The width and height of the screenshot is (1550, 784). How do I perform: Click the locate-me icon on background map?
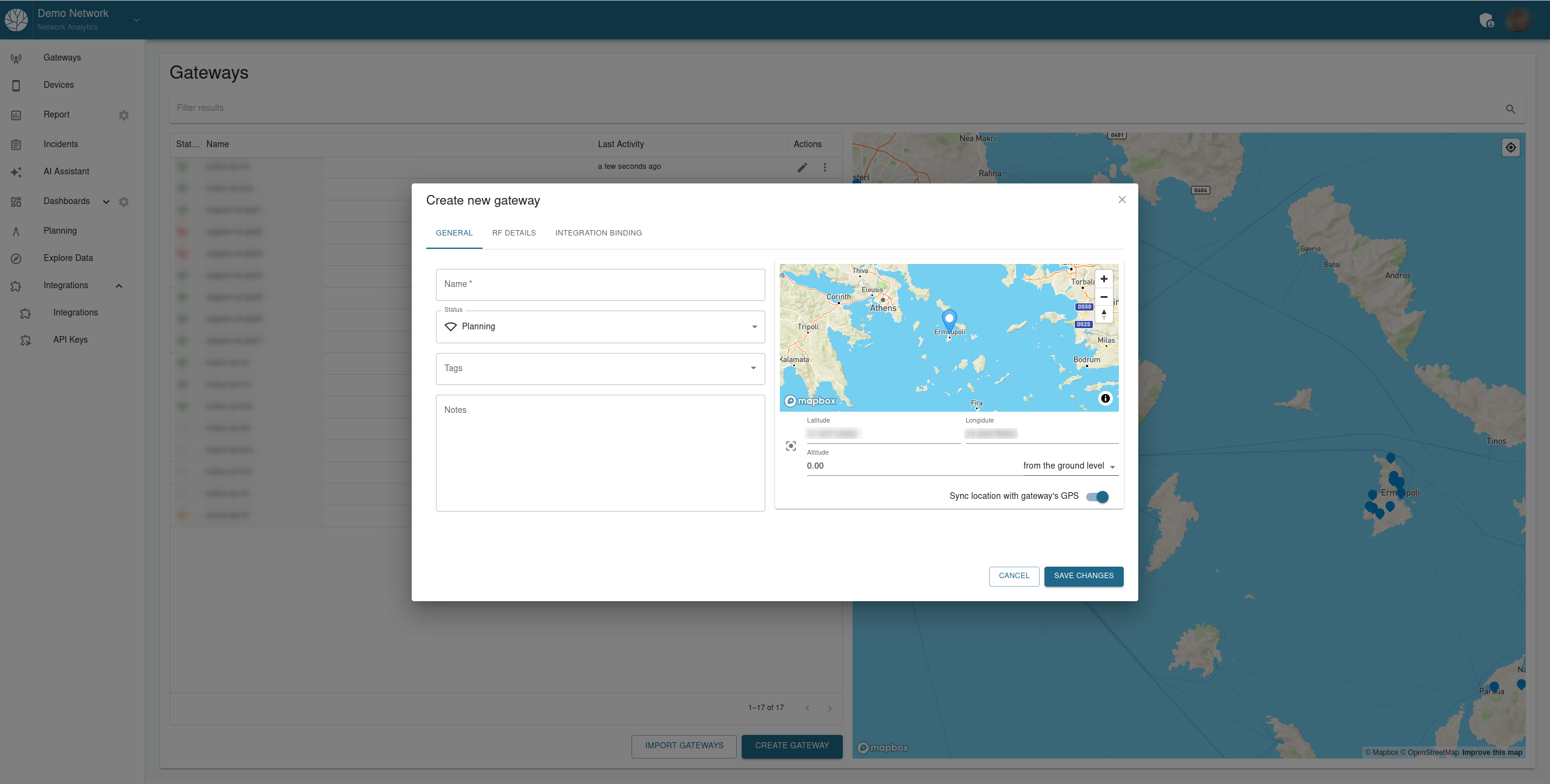tap(1511, 148)
